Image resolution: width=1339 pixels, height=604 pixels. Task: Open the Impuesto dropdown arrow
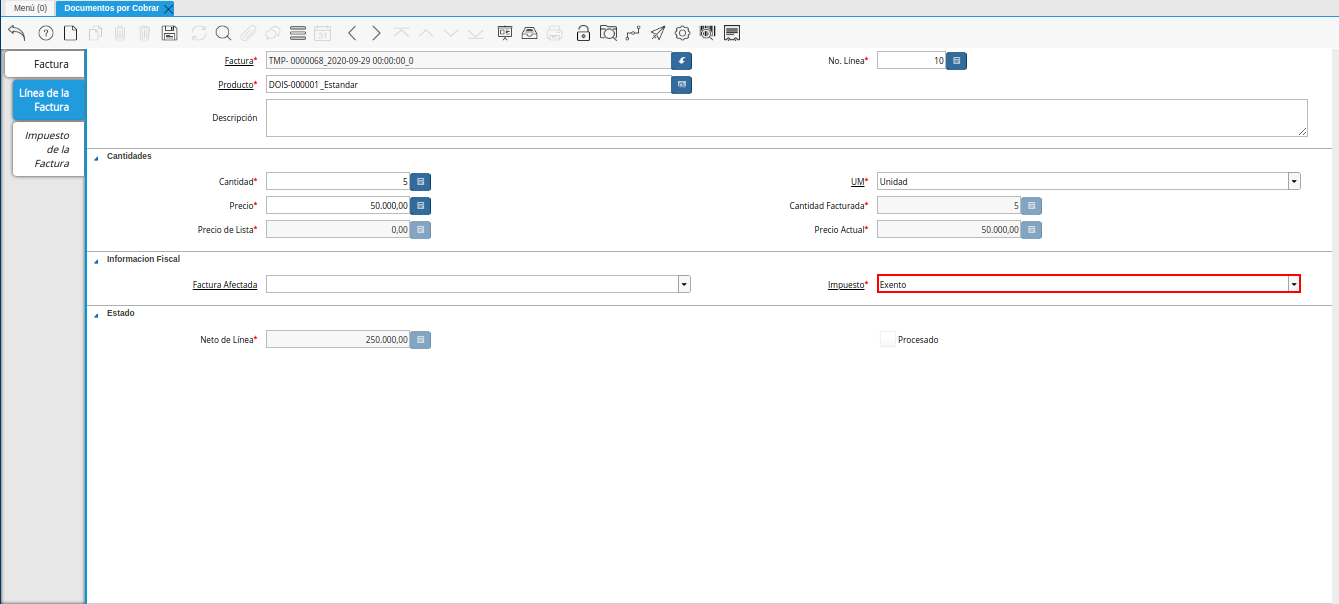pos(1294,285)
